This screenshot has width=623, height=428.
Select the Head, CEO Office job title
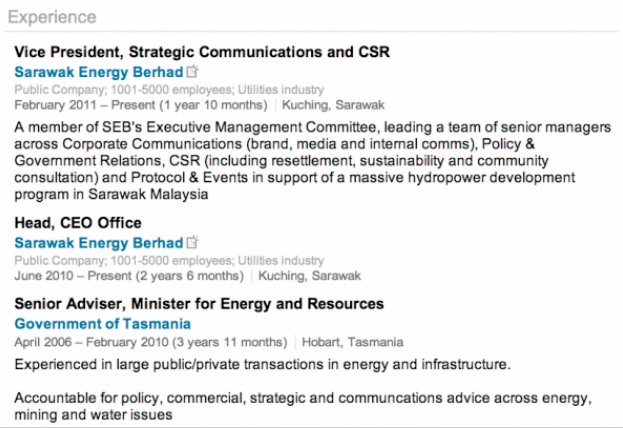[x=78, y=223]
